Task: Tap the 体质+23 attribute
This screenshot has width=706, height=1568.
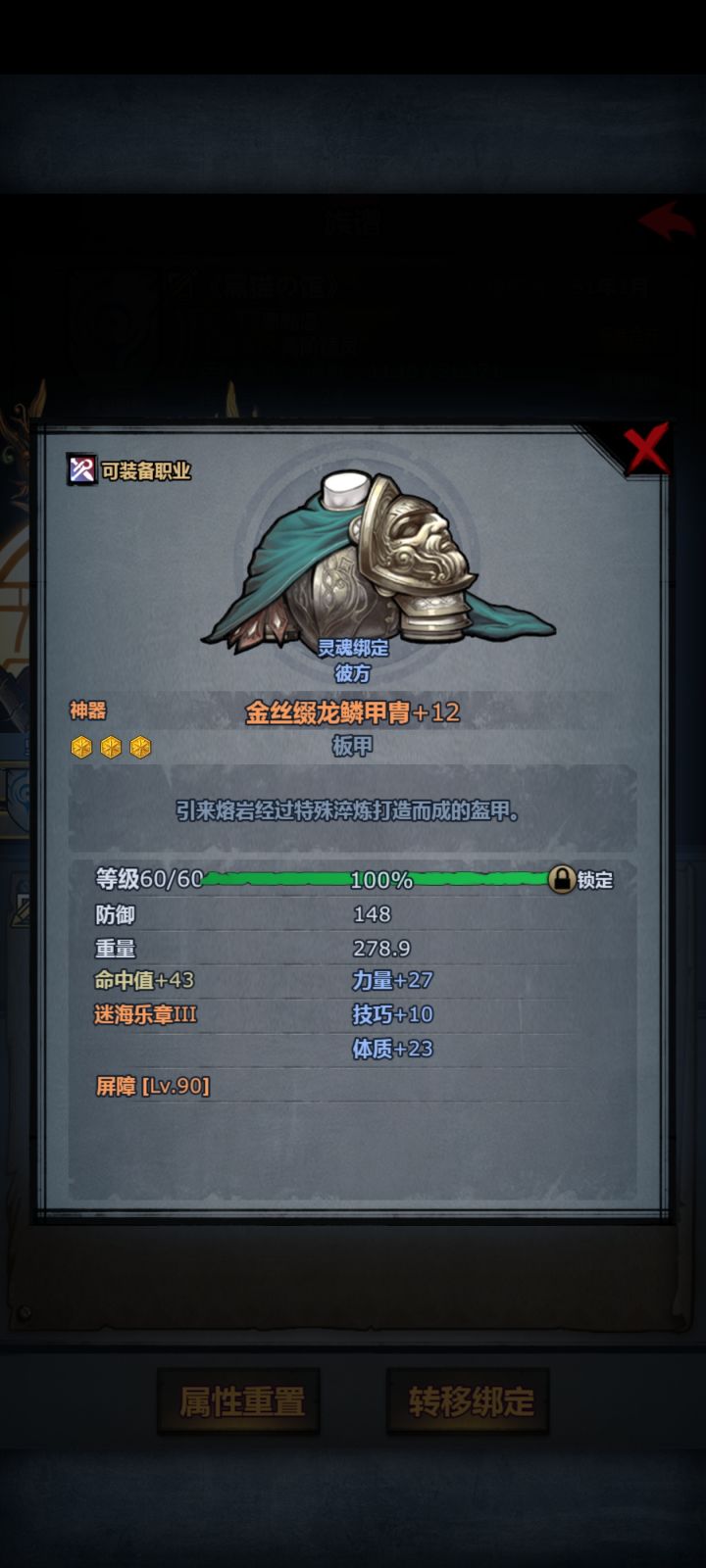Action: point(392,1049)
